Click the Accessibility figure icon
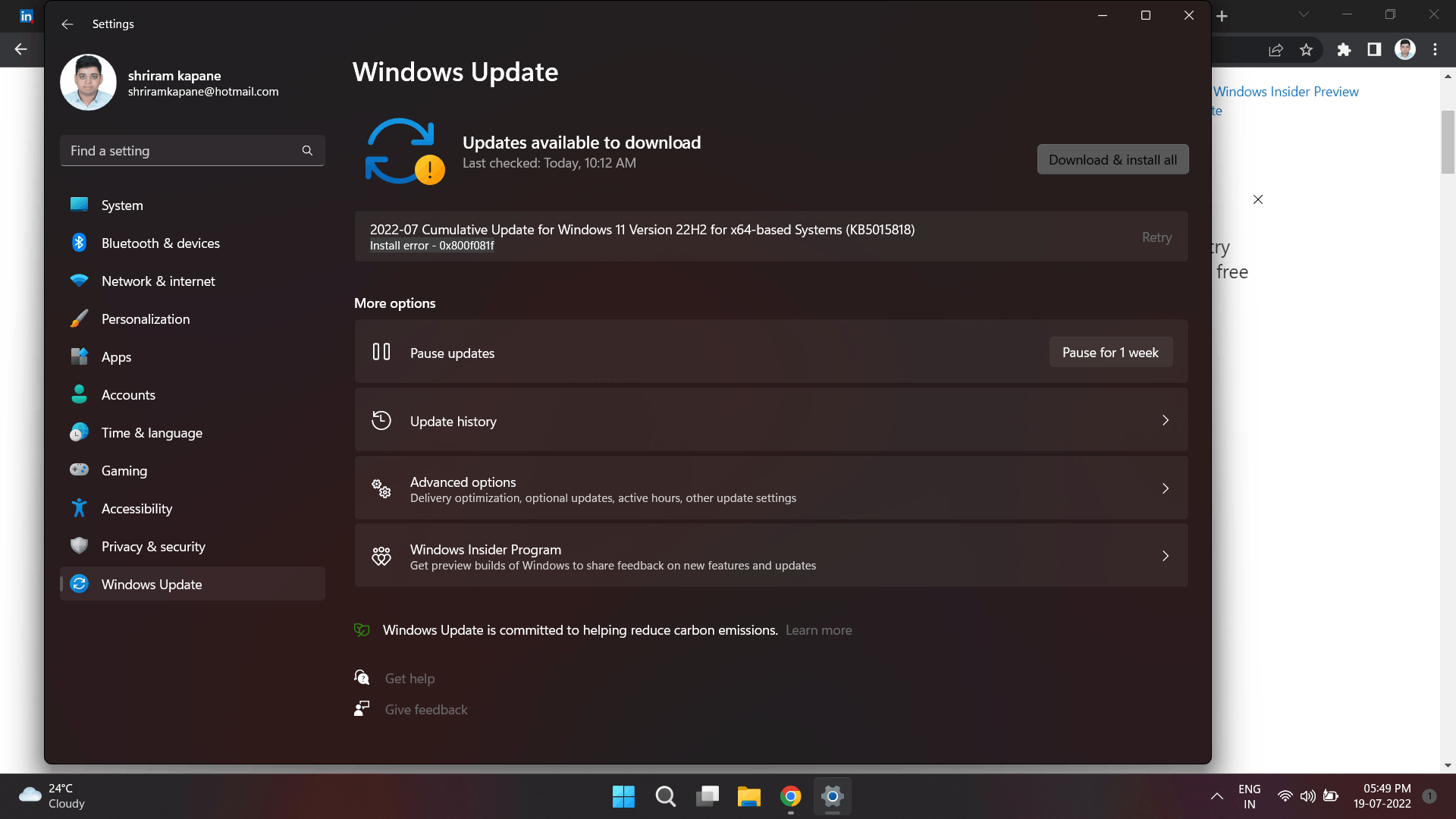Image resolution: width=1456 pixels, height=819 pixels. [79, 508]
